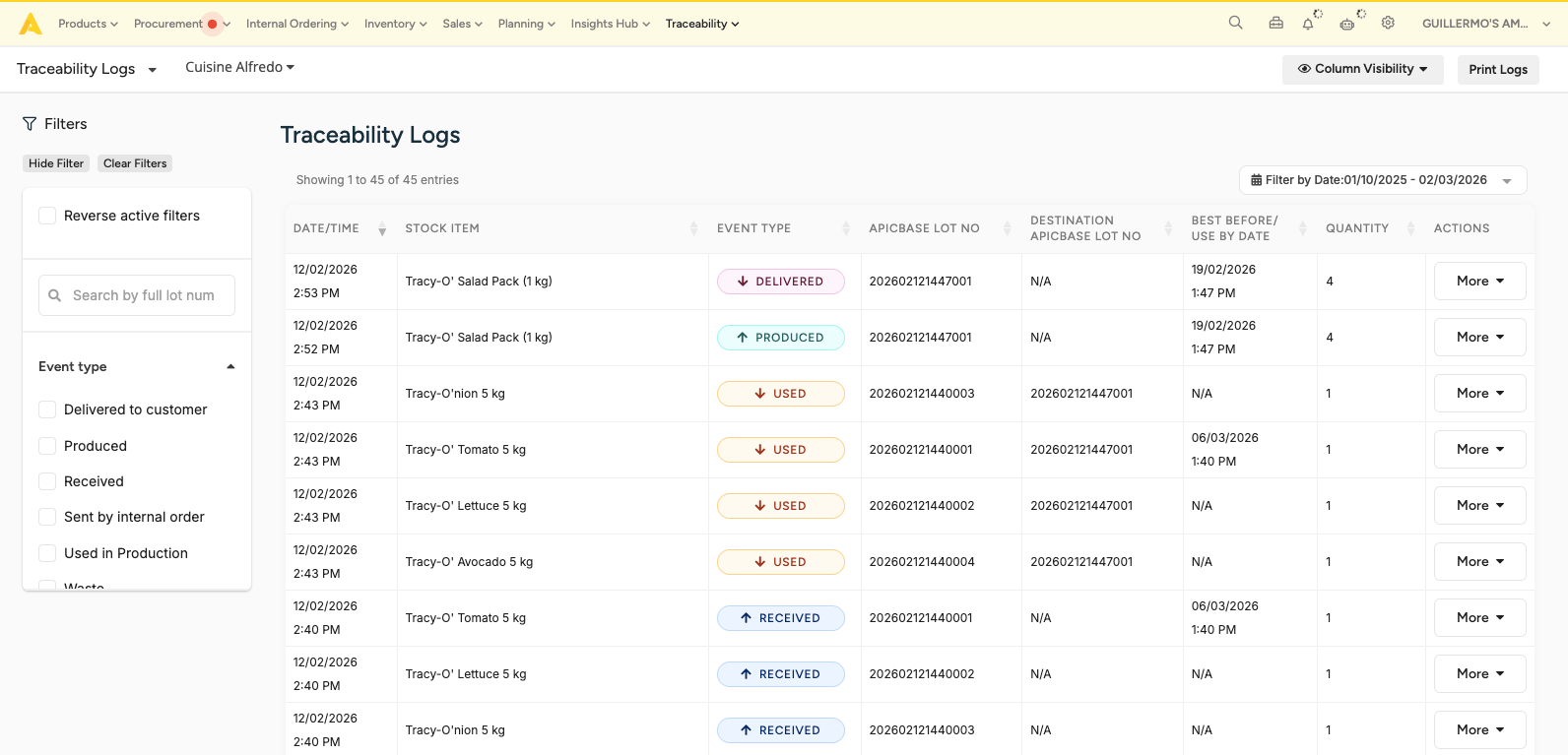Open the robot assistant icon
Image resolution: width=1568 pixels, height=755 pixels.
click(x=1346, y=24)
